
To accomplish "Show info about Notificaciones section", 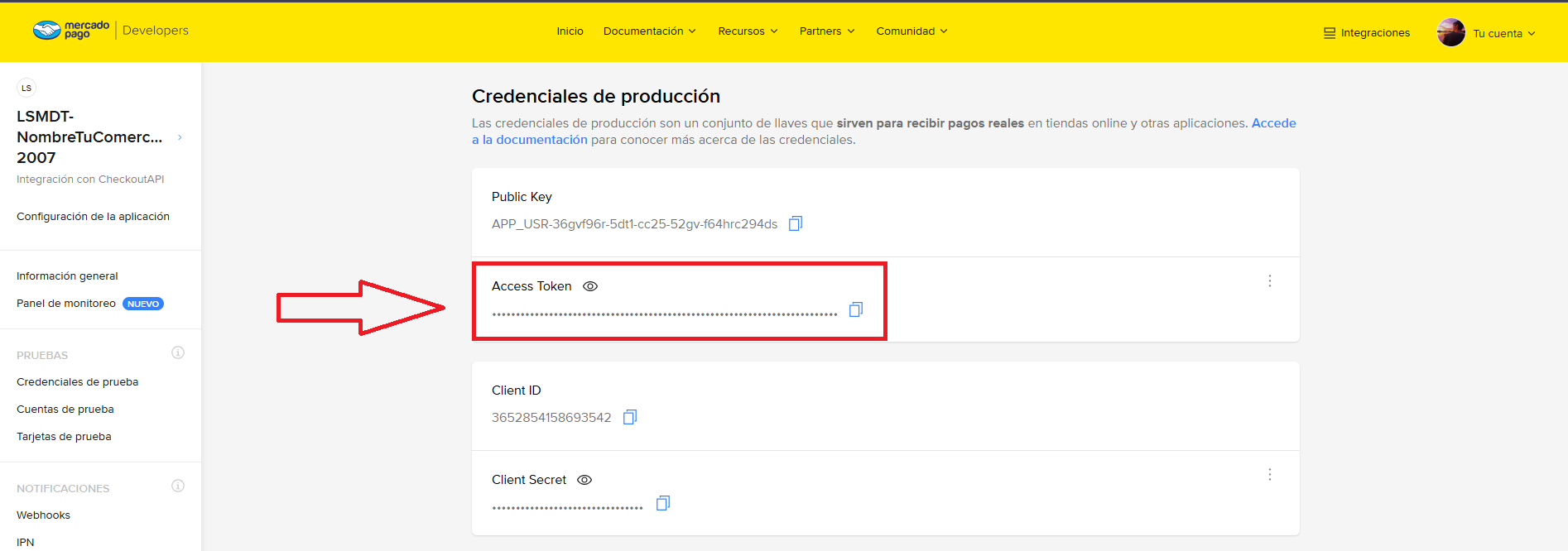I will (178, 486).
